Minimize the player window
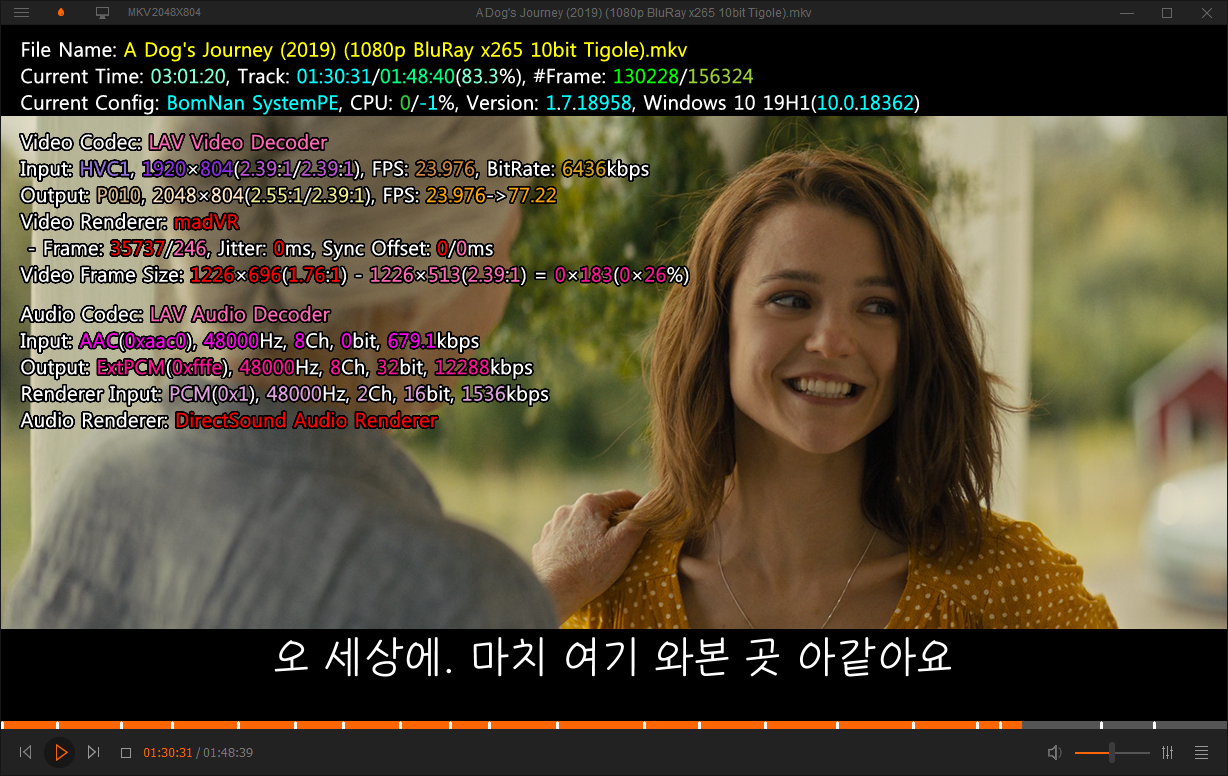The height and width of the screenshot is (776, 1228). (x=1129, y=13)
